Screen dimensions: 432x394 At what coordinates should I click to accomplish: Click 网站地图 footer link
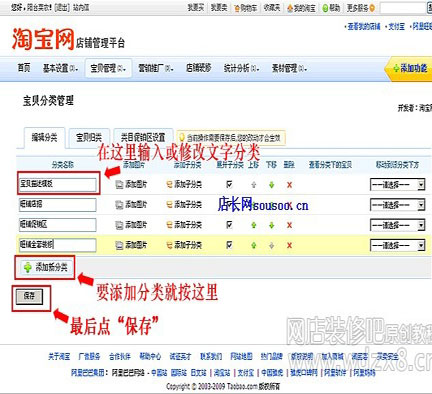(x=241, y=357)
